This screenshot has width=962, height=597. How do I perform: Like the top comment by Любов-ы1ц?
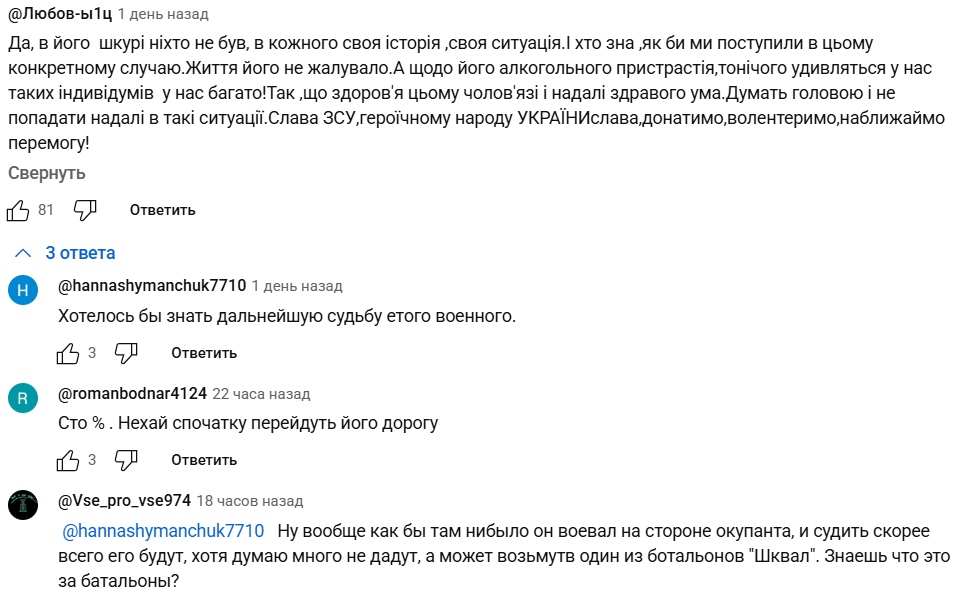pos(19,210)
